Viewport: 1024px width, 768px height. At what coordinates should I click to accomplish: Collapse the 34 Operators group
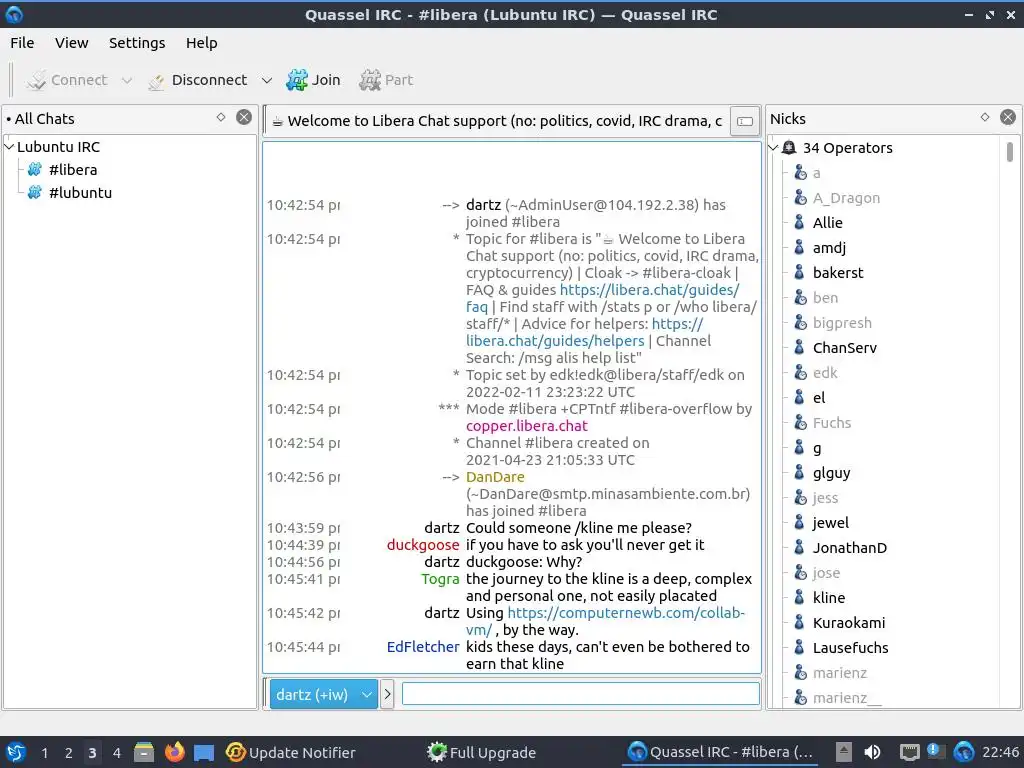[x=773, y=148]
